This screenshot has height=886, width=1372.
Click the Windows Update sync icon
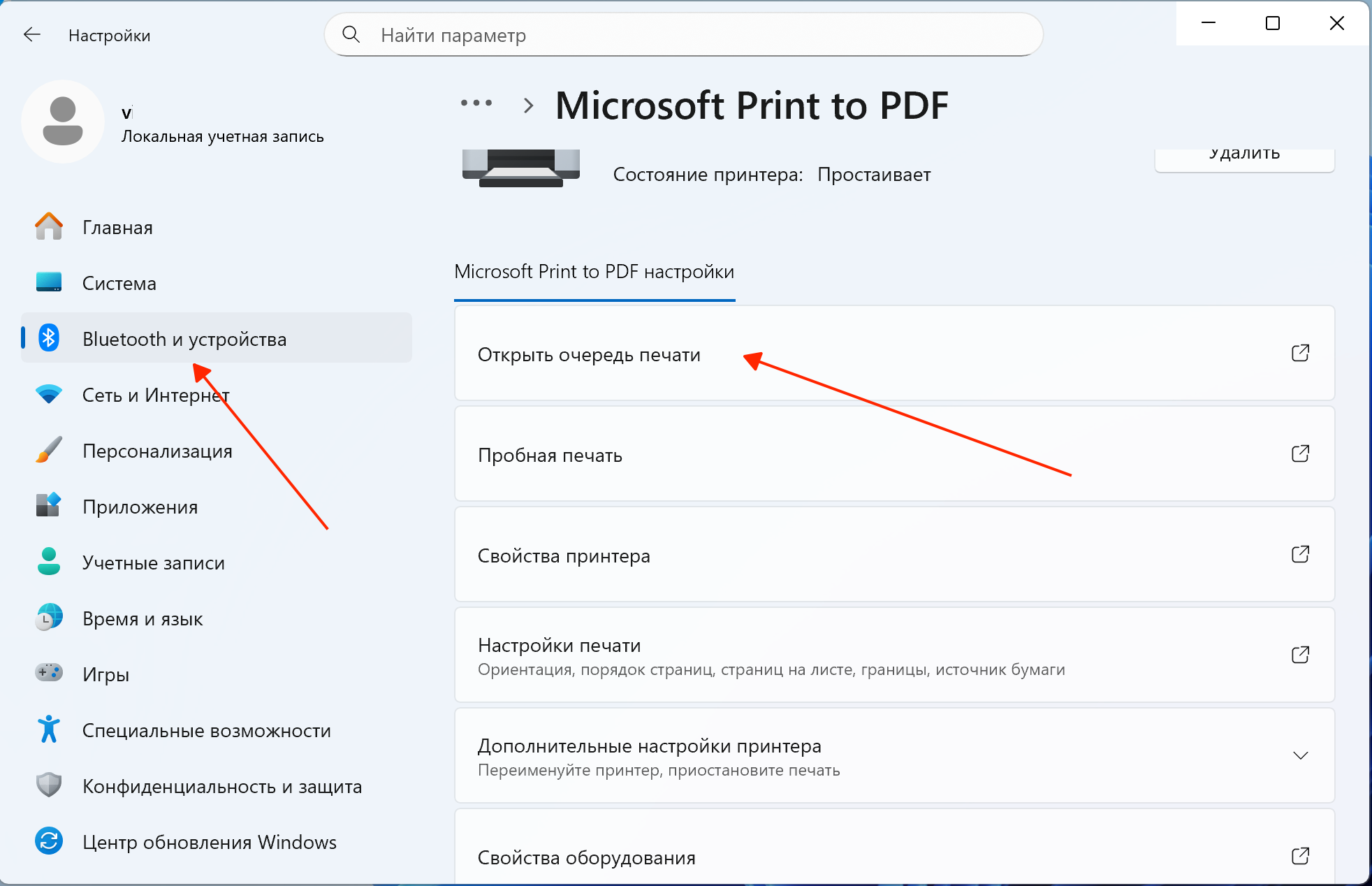[49, 841]
